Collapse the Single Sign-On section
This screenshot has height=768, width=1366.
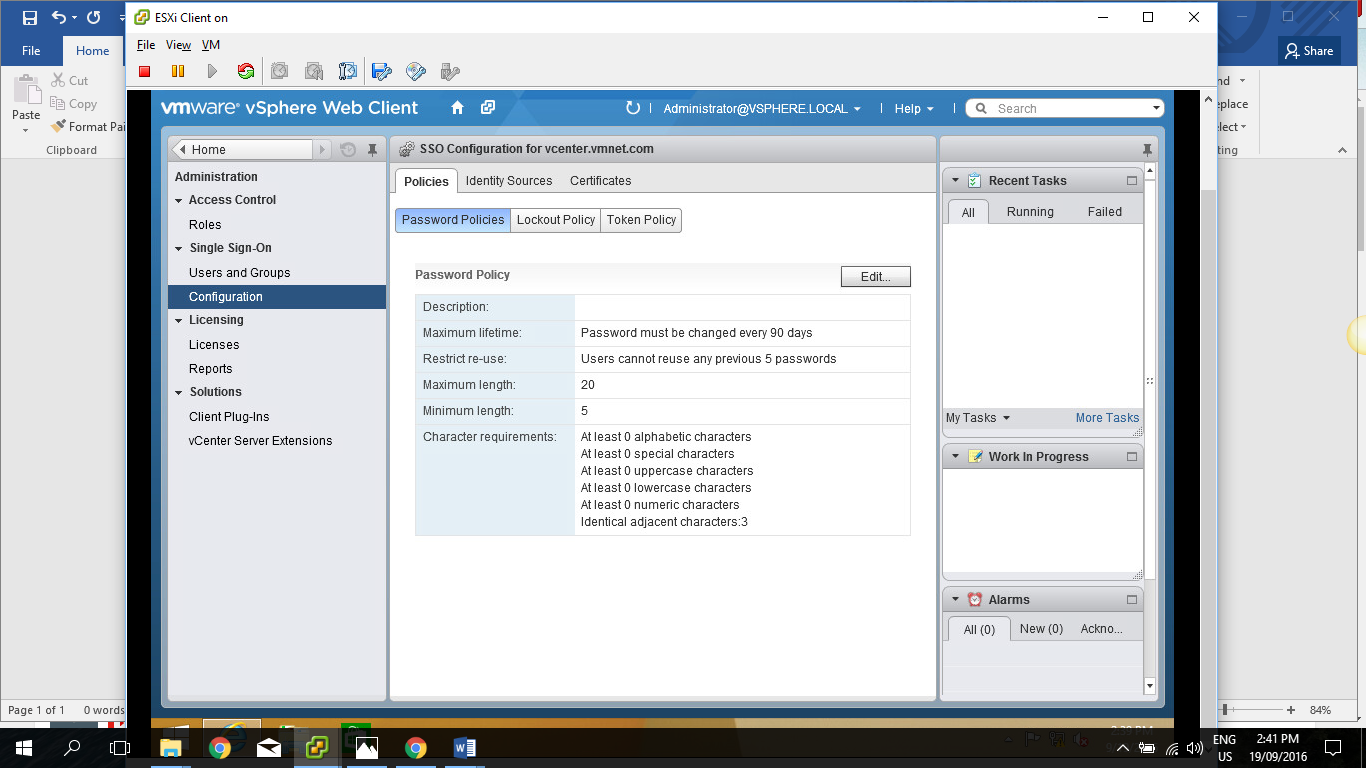[179, 248]
